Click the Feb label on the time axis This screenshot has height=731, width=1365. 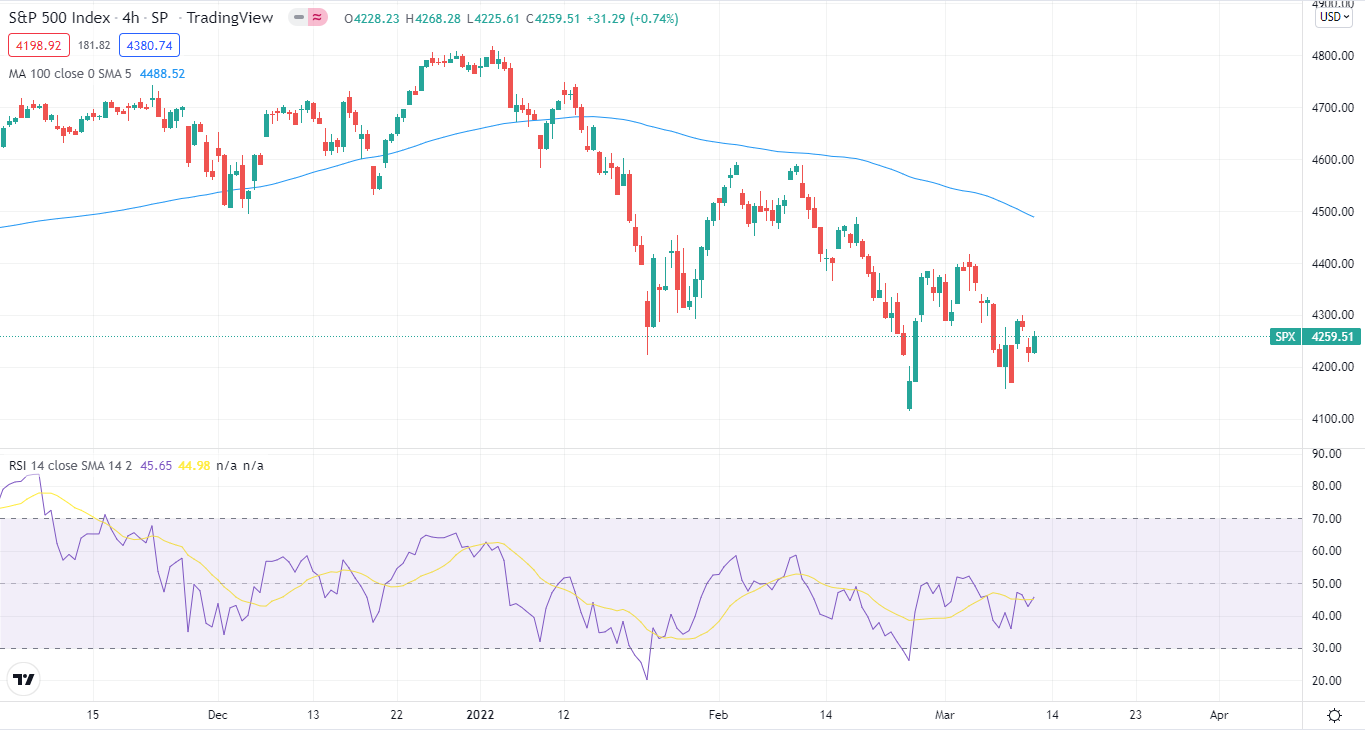717,715
